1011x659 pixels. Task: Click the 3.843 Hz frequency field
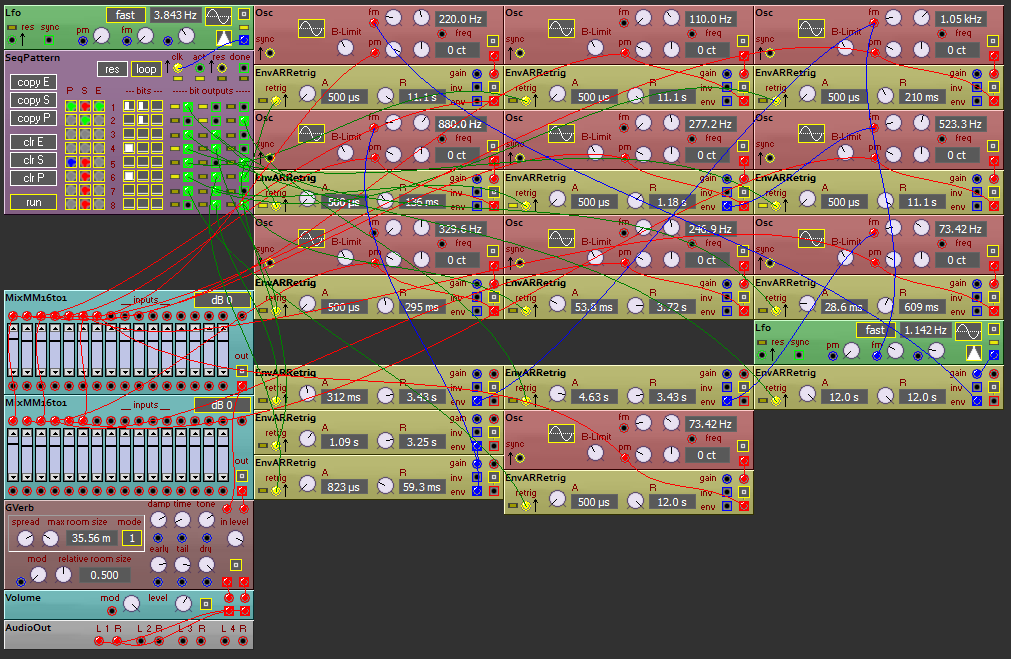pyautogui.click(x=175, y=15)
